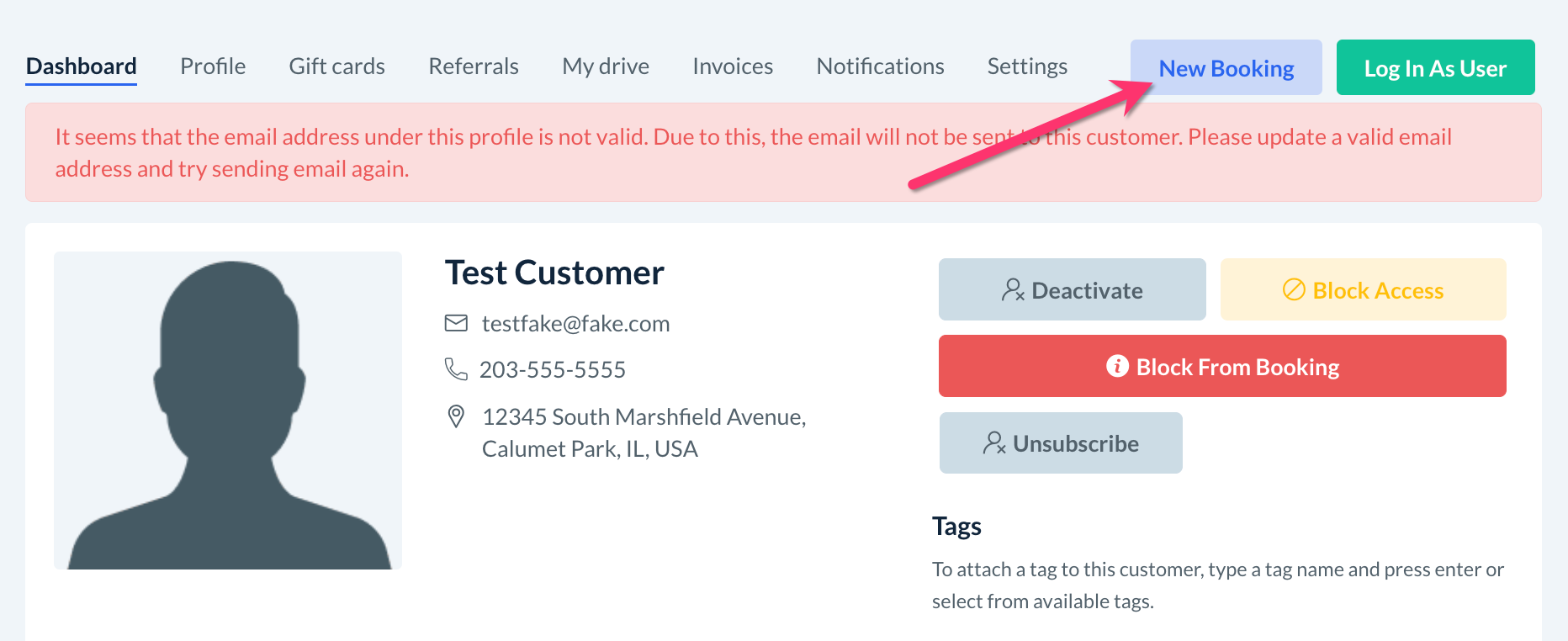Viewport: 1568px width, 641px height.
Task: Click the 203-555-5555 phone number
Action: tap(553, 370)
